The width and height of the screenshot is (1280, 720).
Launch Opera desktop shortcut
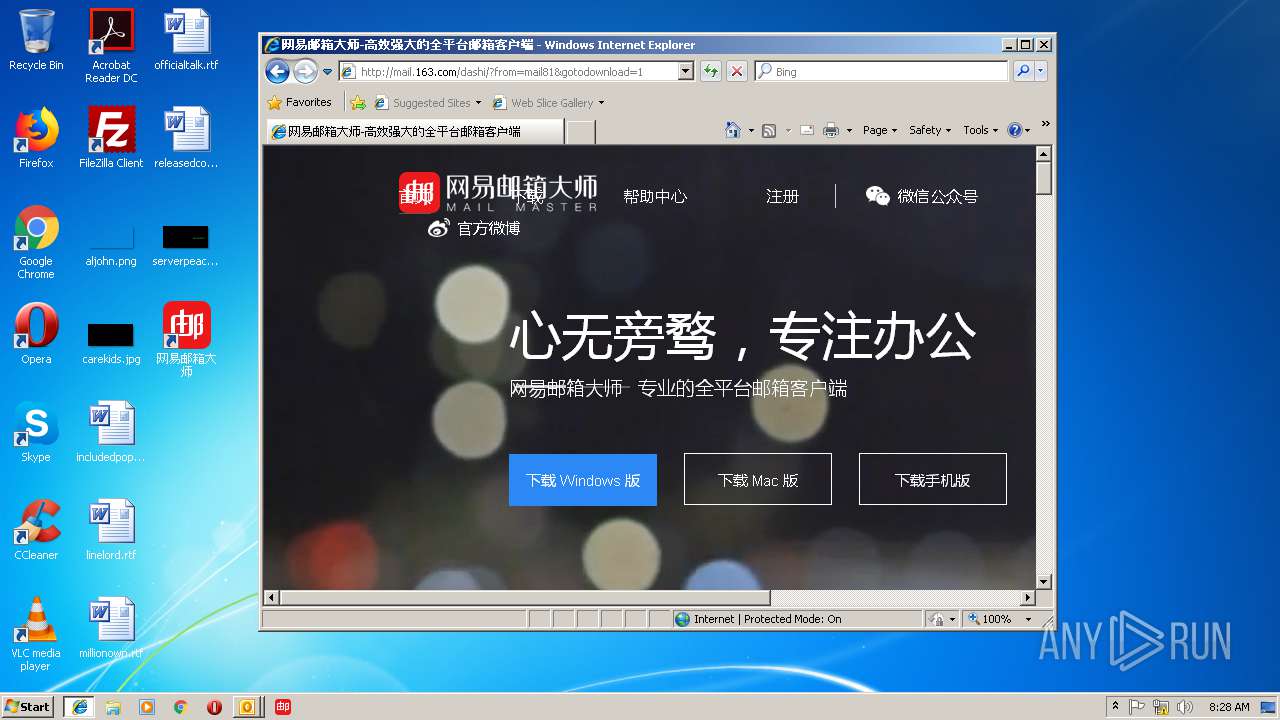pyautogui.click(x=36, y=334)
